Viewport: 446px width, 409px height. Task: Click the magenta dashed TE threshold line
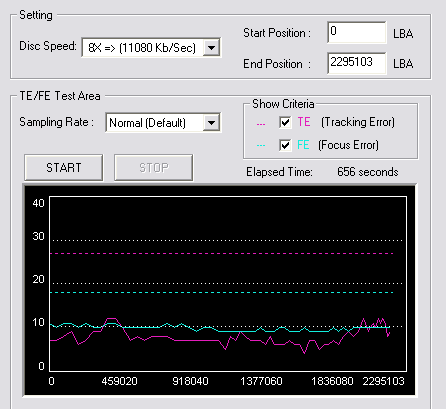222,254
